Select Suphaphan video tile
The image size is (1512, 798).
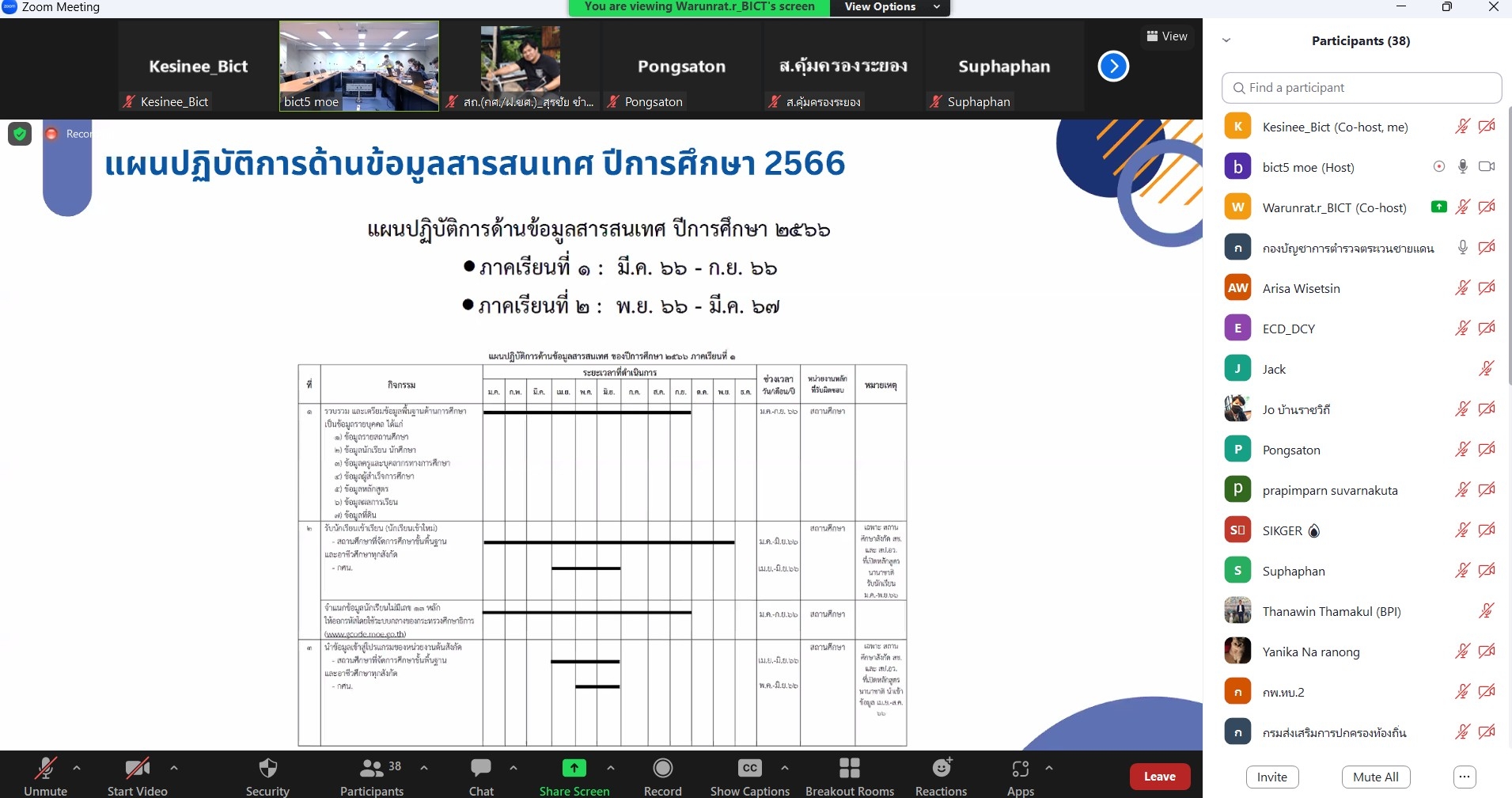click(1005, 66)
